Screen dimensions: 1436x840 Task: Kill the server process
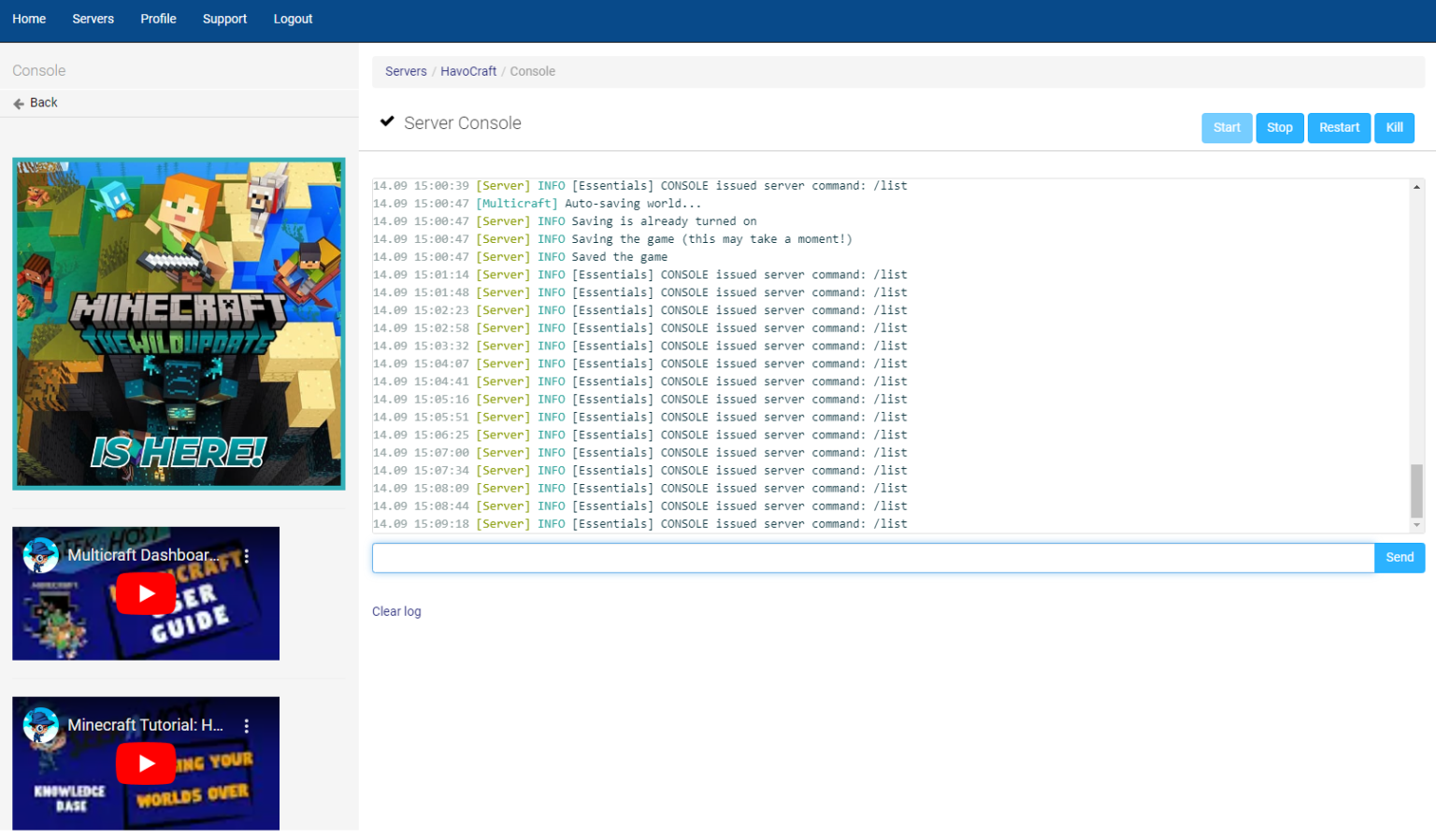1394,128
